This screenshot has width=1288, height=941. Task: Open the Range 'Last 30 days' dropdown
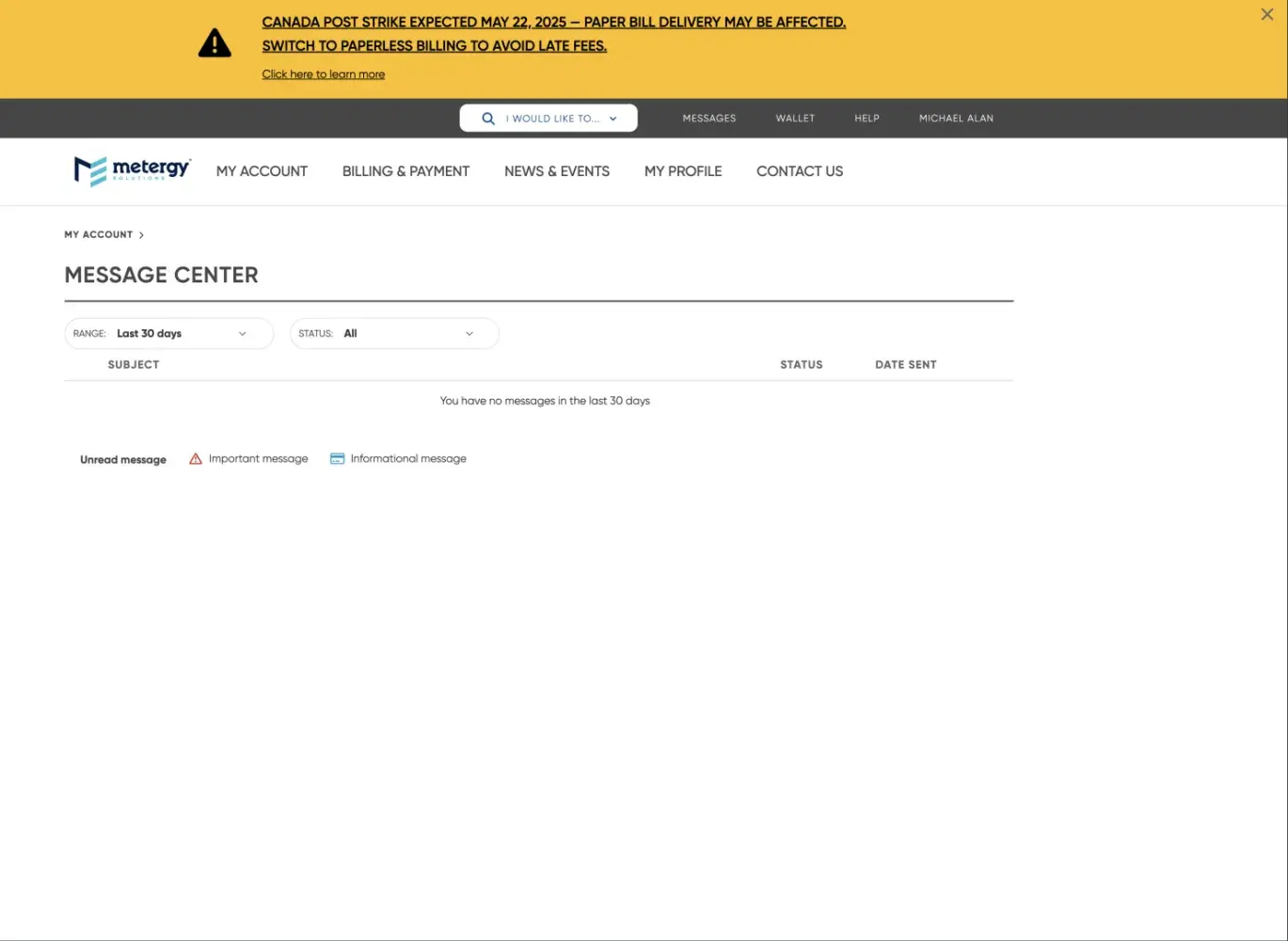coord(169,334)
